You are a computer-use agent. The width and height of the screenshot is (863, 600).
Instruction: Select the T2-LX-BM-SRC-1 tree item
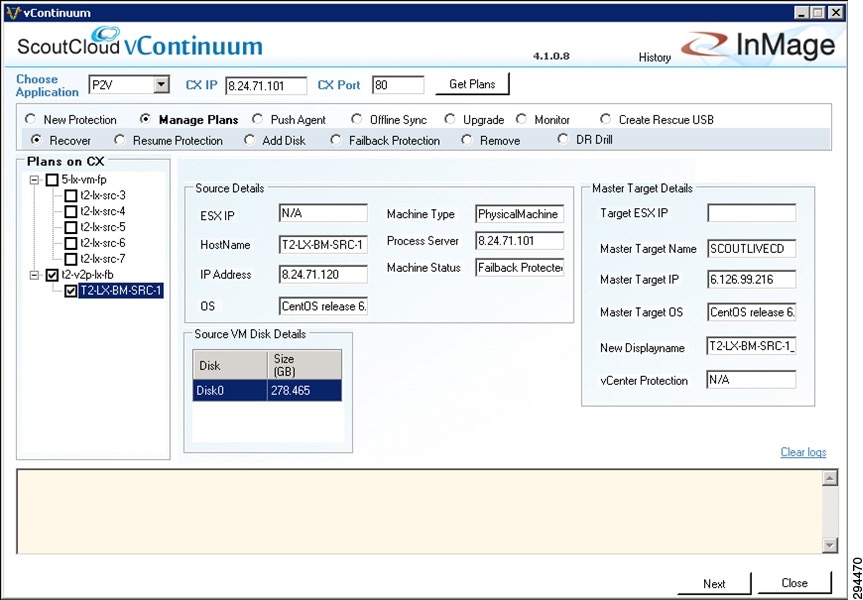[x=121, y=291]
